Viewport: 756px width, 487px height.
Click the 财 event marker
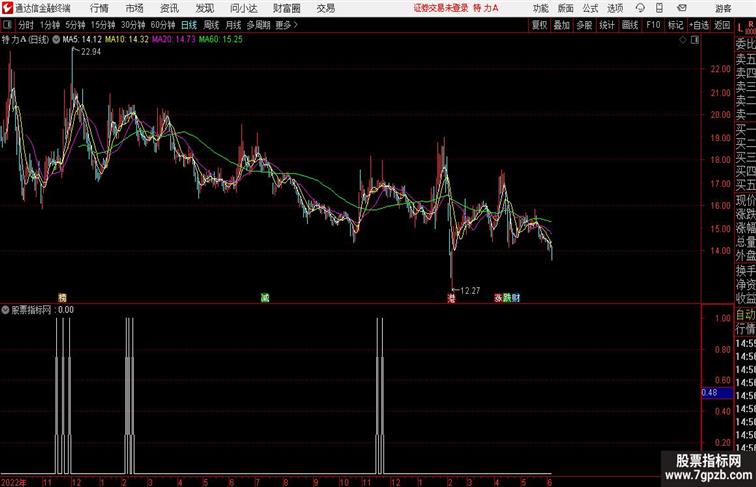(x=516, y=298)
